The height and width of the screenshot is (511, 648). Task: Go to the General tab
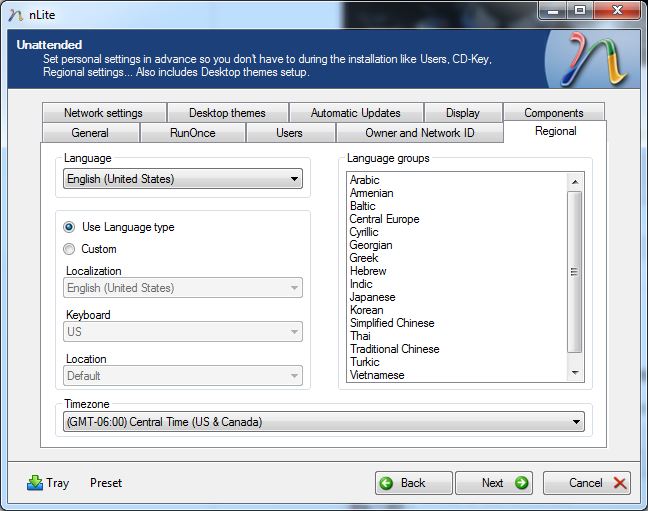pos(90,133)
